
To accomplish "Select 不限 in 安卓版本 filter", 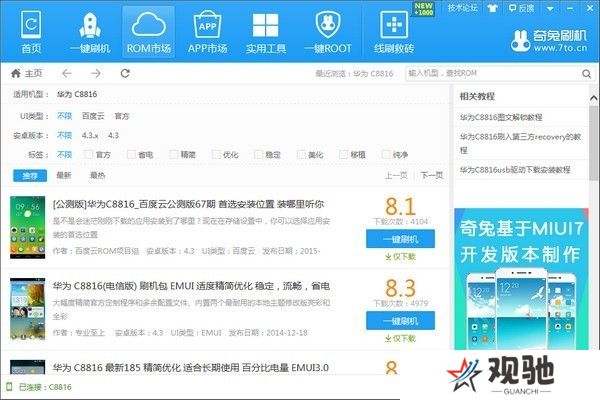I will (x=64, y=135).
